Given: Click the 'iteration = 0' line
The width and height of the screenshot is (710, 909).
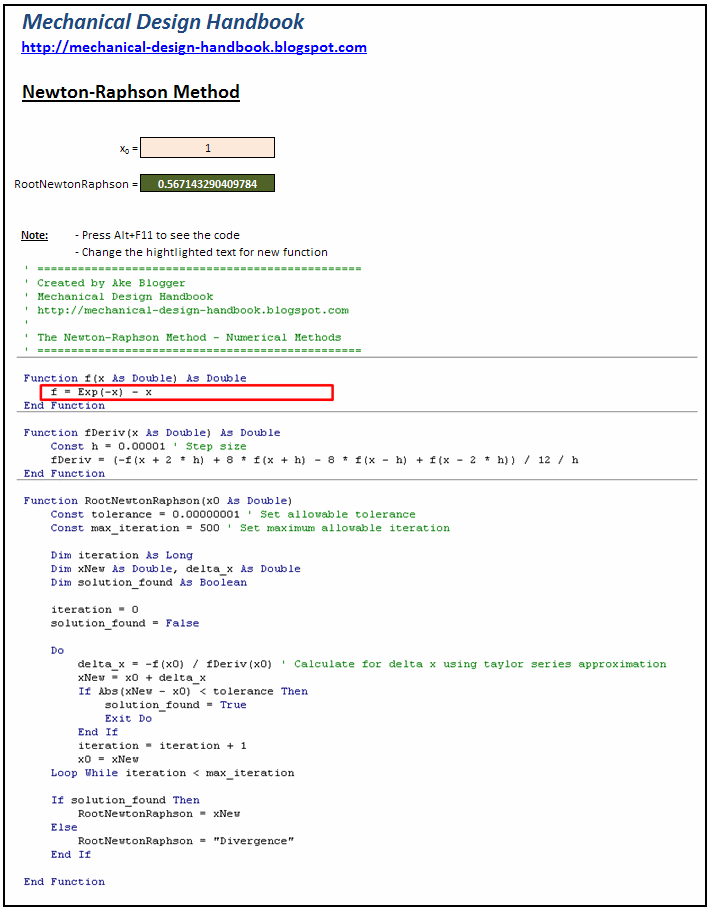Looking at the screenshot, I should coord(94,609).
